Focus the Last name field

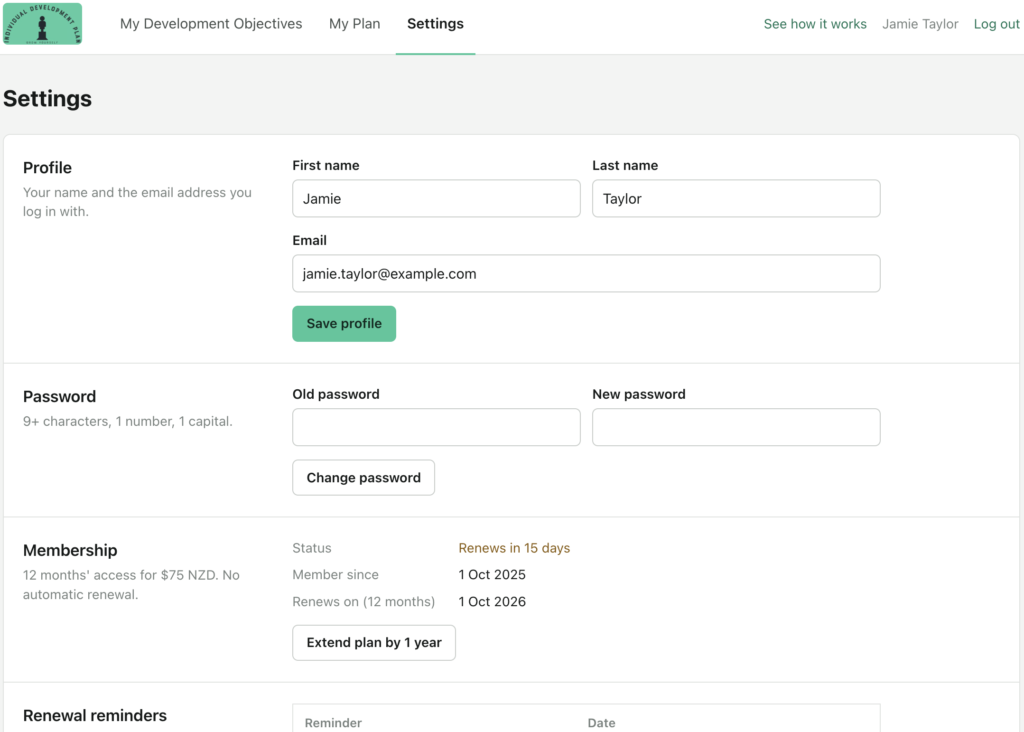click(x=736, y=199)
